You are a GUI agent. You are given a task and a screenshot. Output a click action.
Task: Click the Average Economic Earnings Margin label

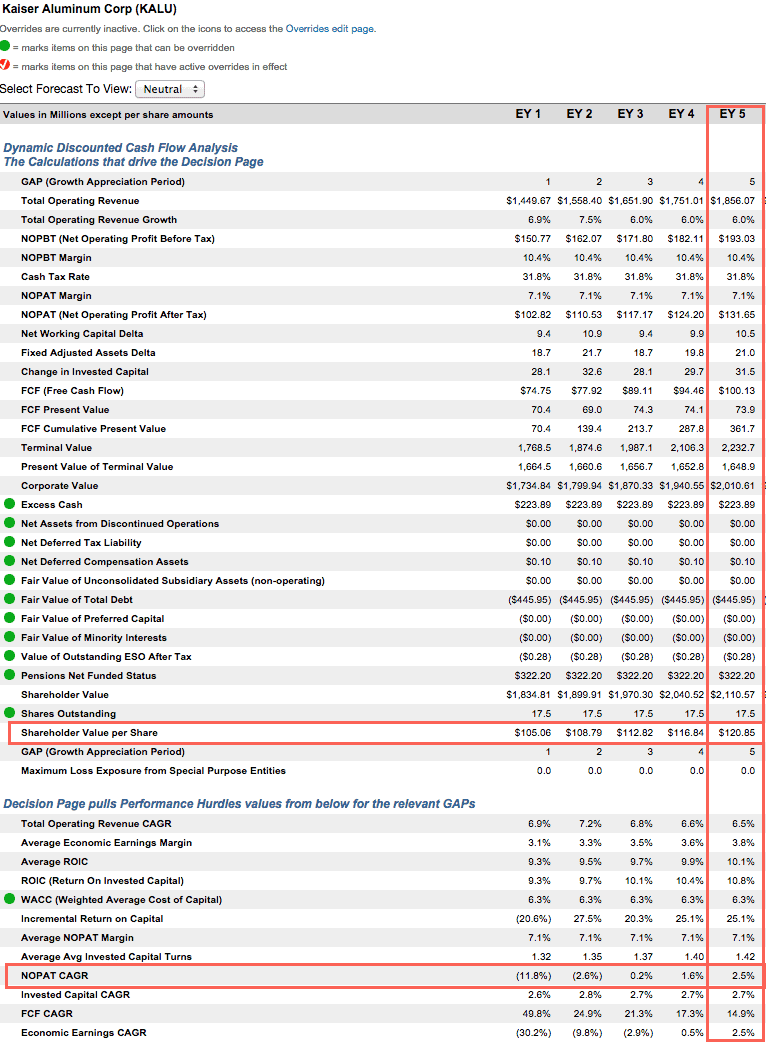(106, 843)
